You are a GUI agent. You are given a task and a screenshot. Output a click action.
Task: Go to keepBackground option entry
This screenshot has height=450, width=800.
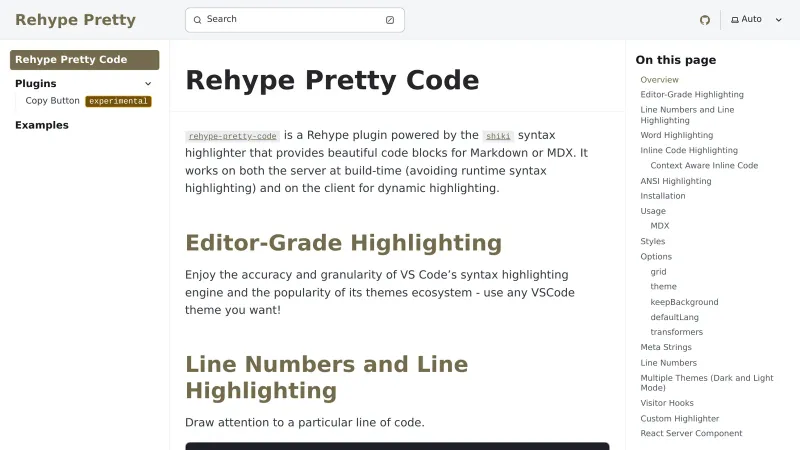684,302
